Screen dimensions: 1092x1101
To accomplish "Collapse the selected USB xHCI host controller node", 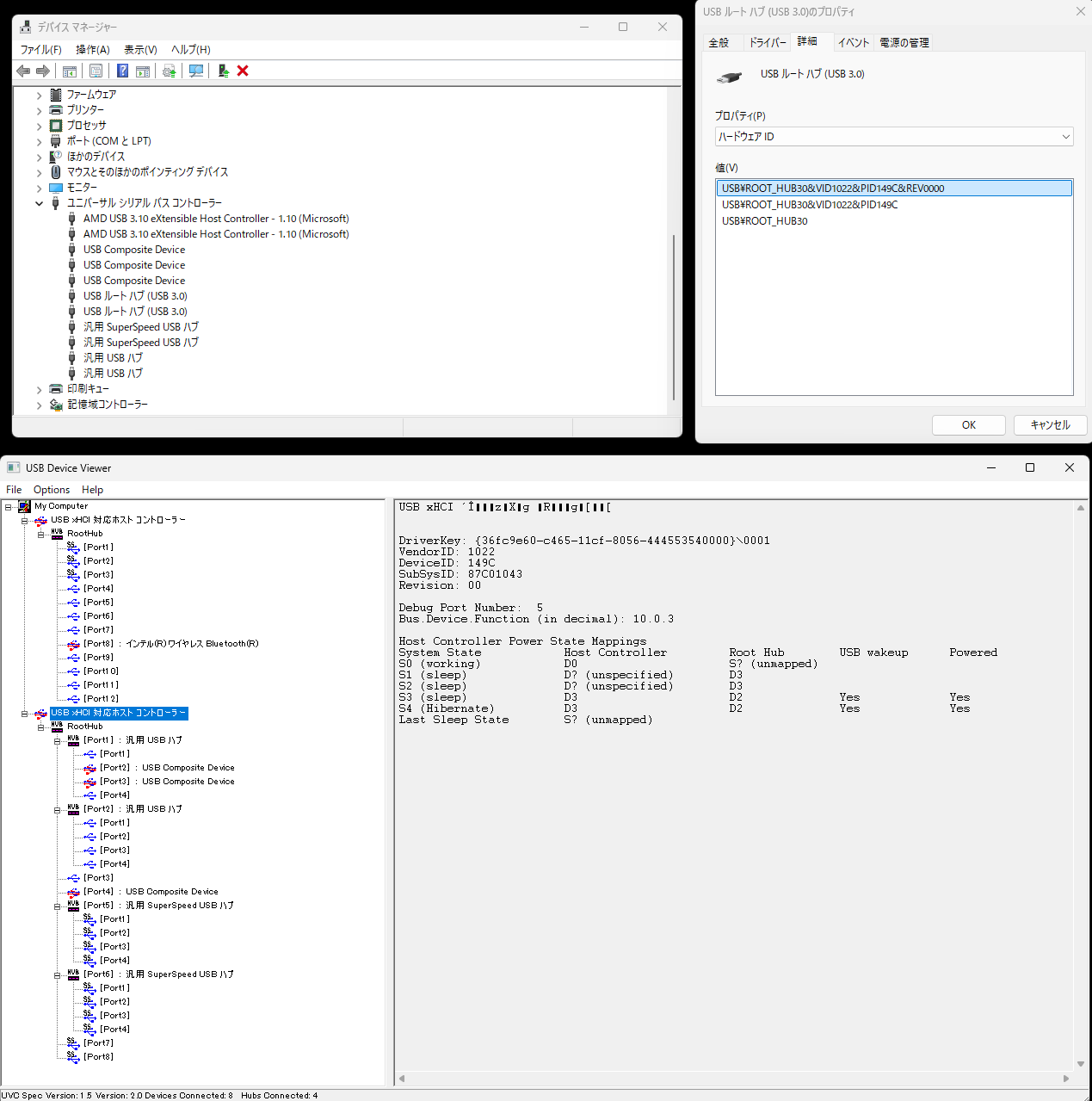I will point(24,713).
